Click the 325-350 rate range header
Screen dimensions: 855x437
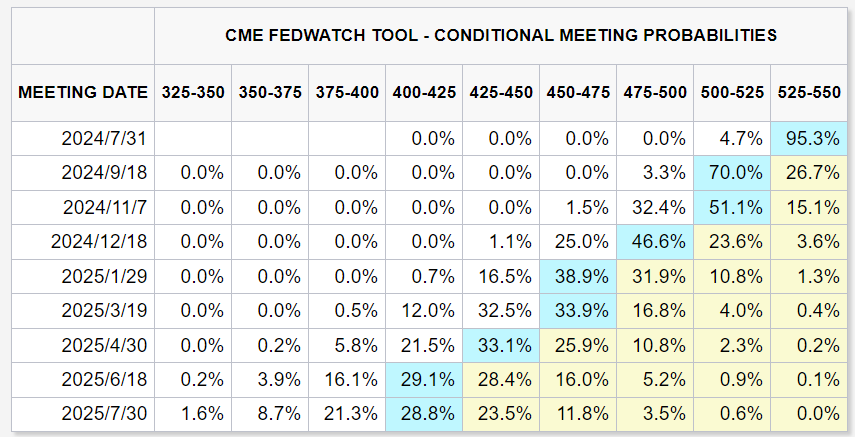tap(193, 92)
